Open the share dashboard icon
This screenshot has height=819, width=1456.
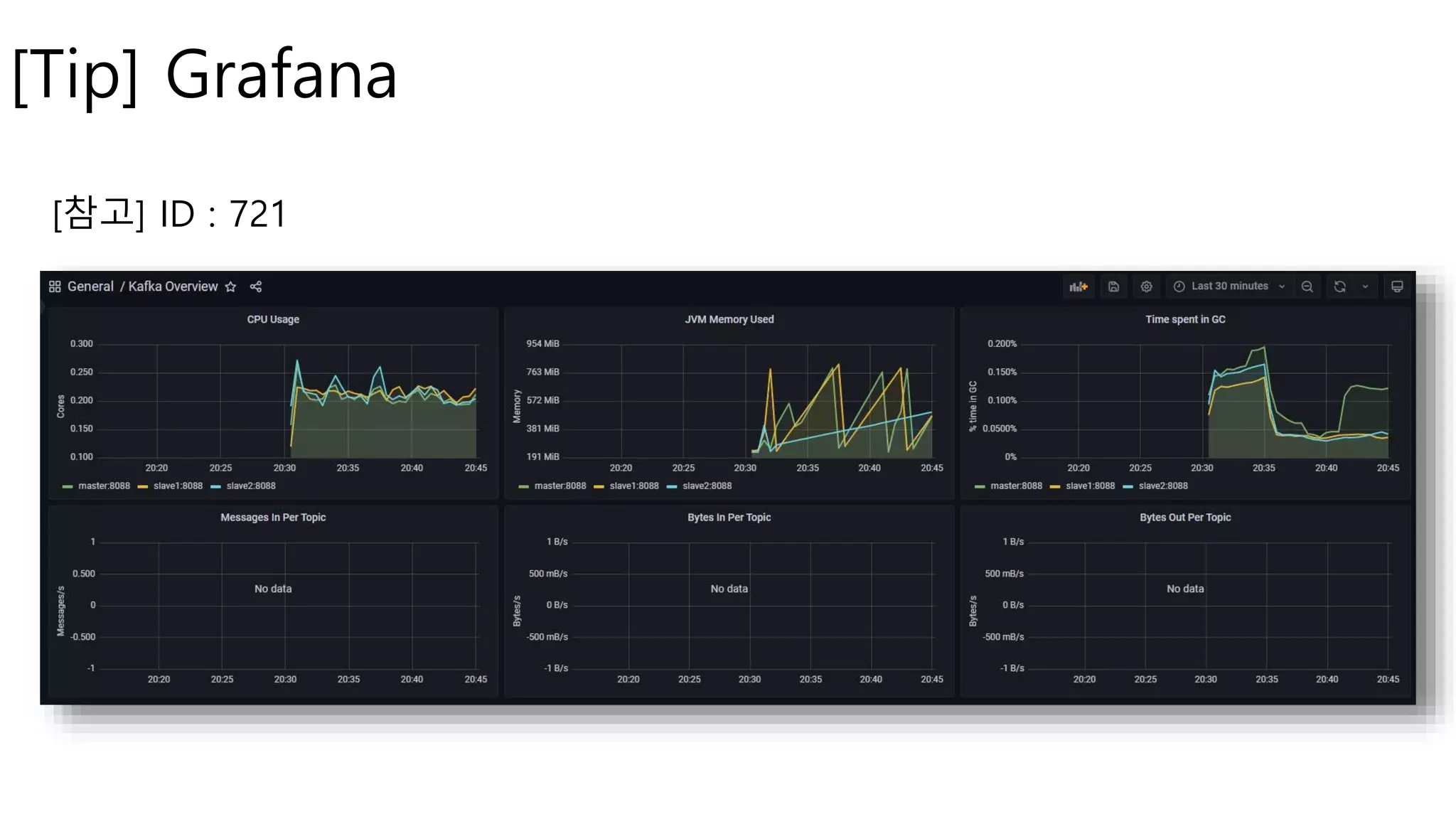(x=256, y=287)
